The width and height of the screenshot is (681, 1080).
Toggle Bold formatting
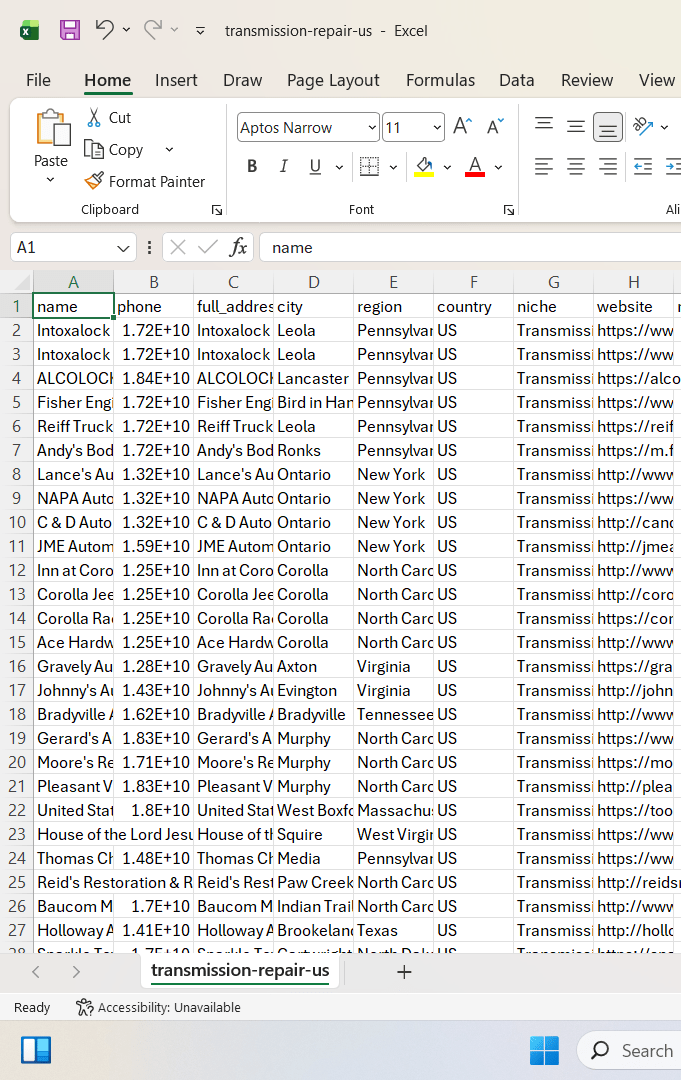click(252, 166)
